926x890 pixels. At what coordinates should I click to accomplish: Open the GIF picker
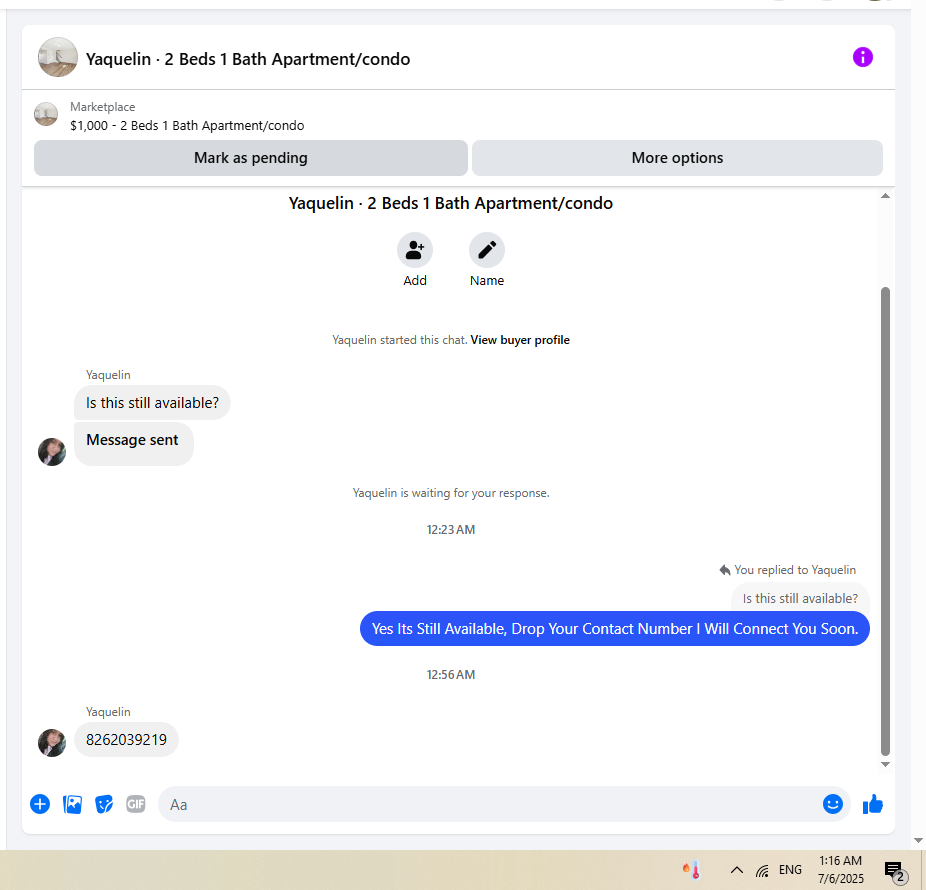[135, 804]
